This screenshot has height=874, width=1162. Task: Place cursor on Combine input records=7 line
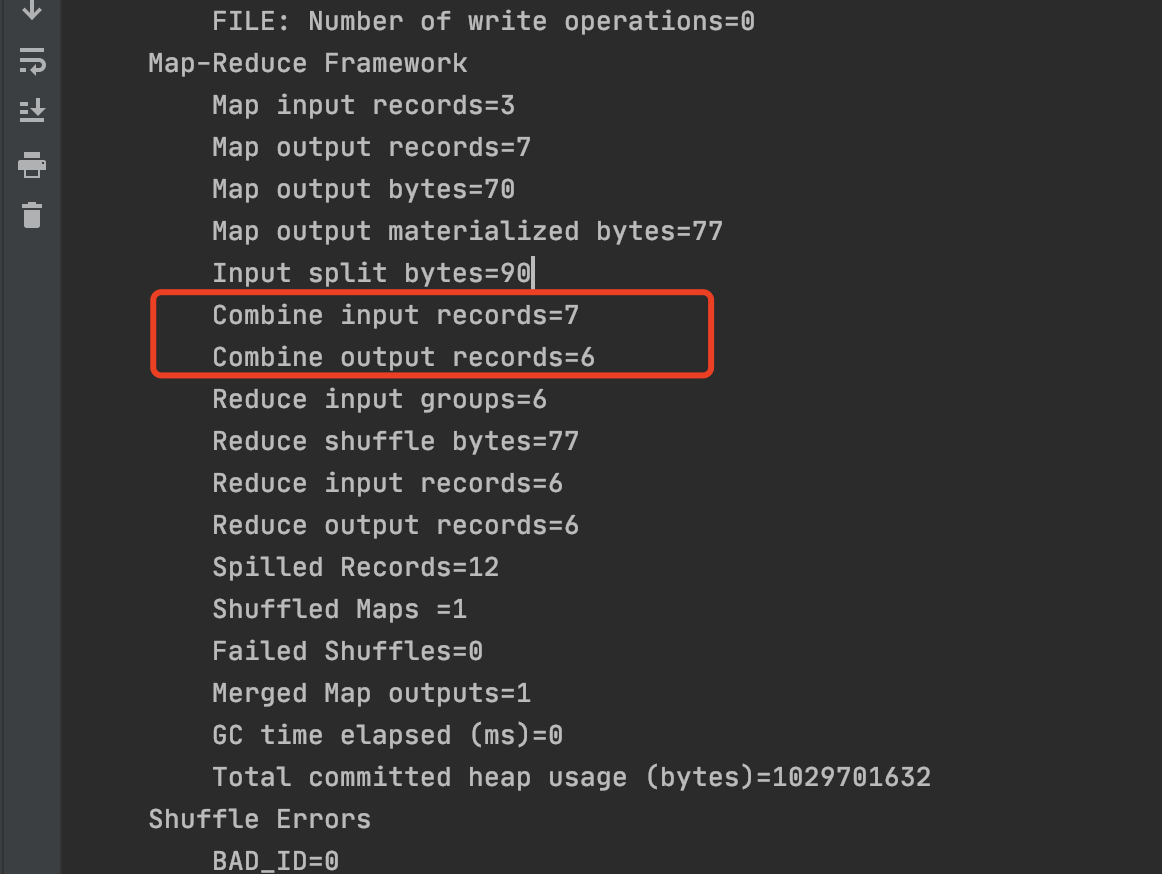395,316
